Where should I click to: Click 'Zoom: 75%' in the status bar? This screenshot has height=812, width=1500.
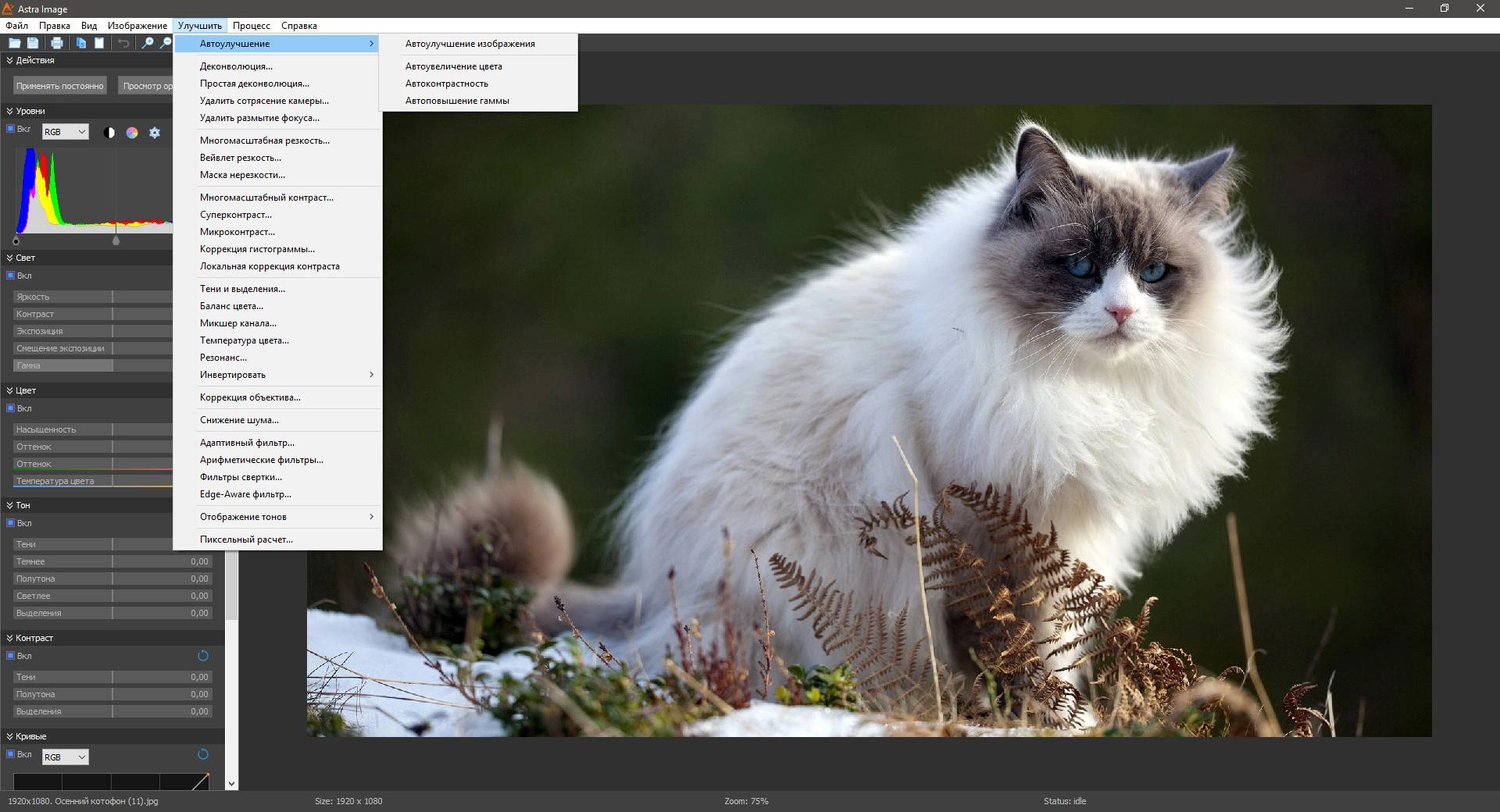pyautogui.click(x=746, y=801)
